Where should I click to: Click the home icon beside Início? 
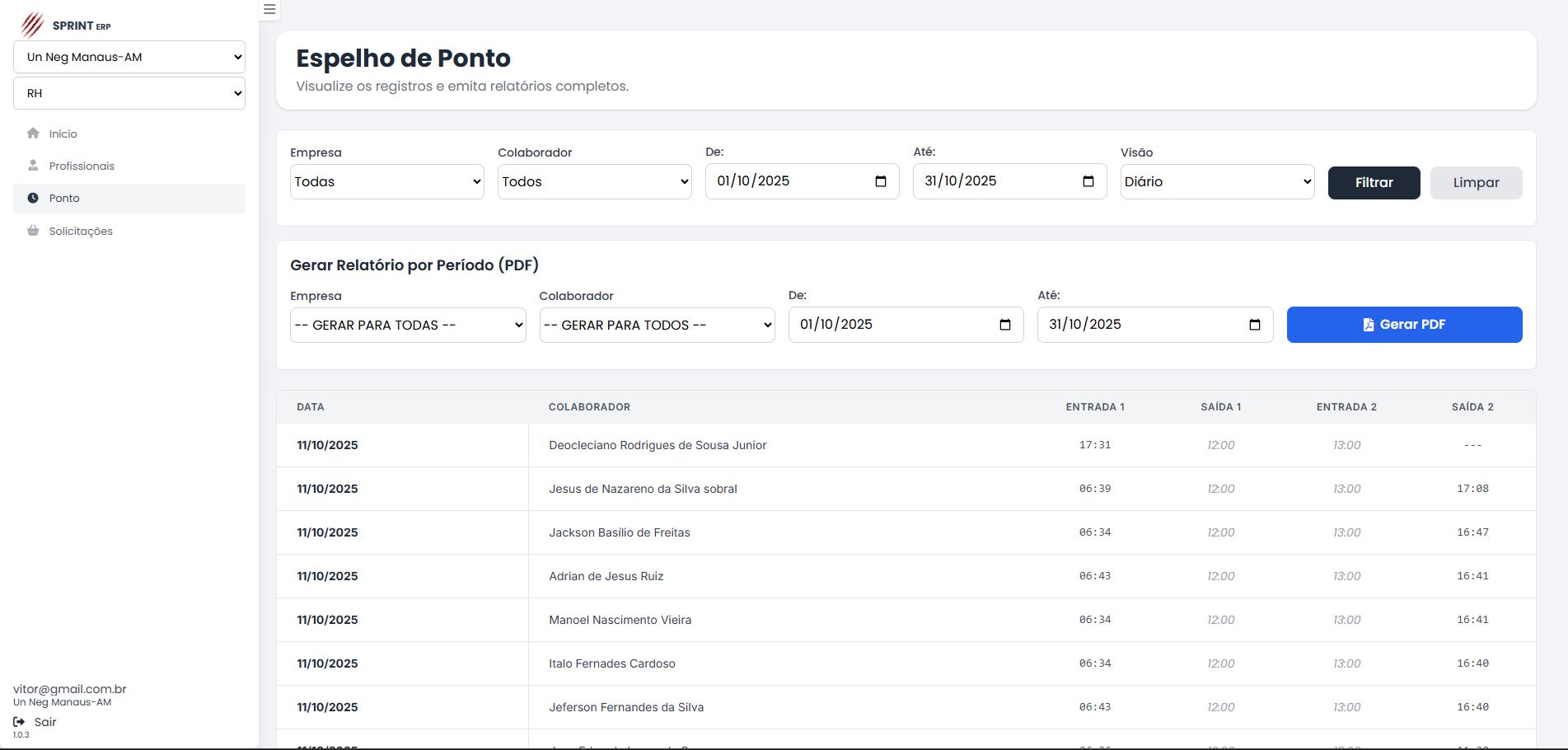(33, 134)
